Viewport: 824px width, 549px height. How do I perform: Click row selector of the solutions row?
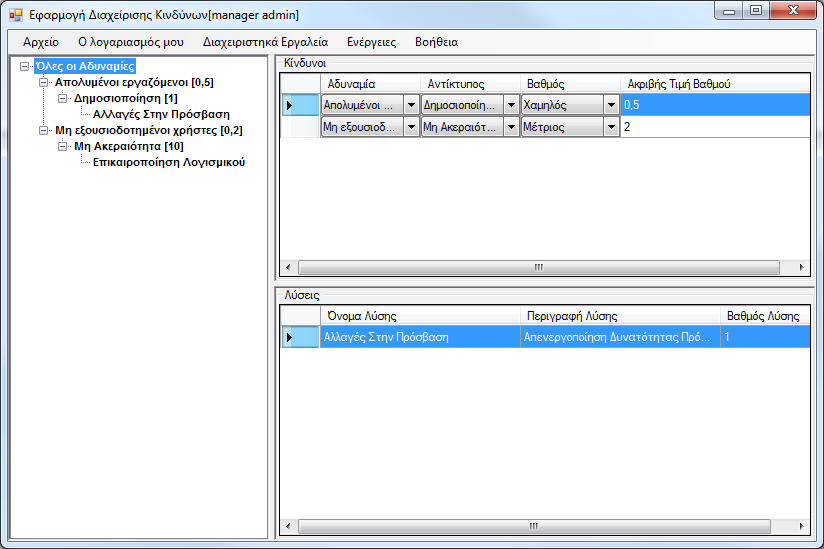coord(301,337)
